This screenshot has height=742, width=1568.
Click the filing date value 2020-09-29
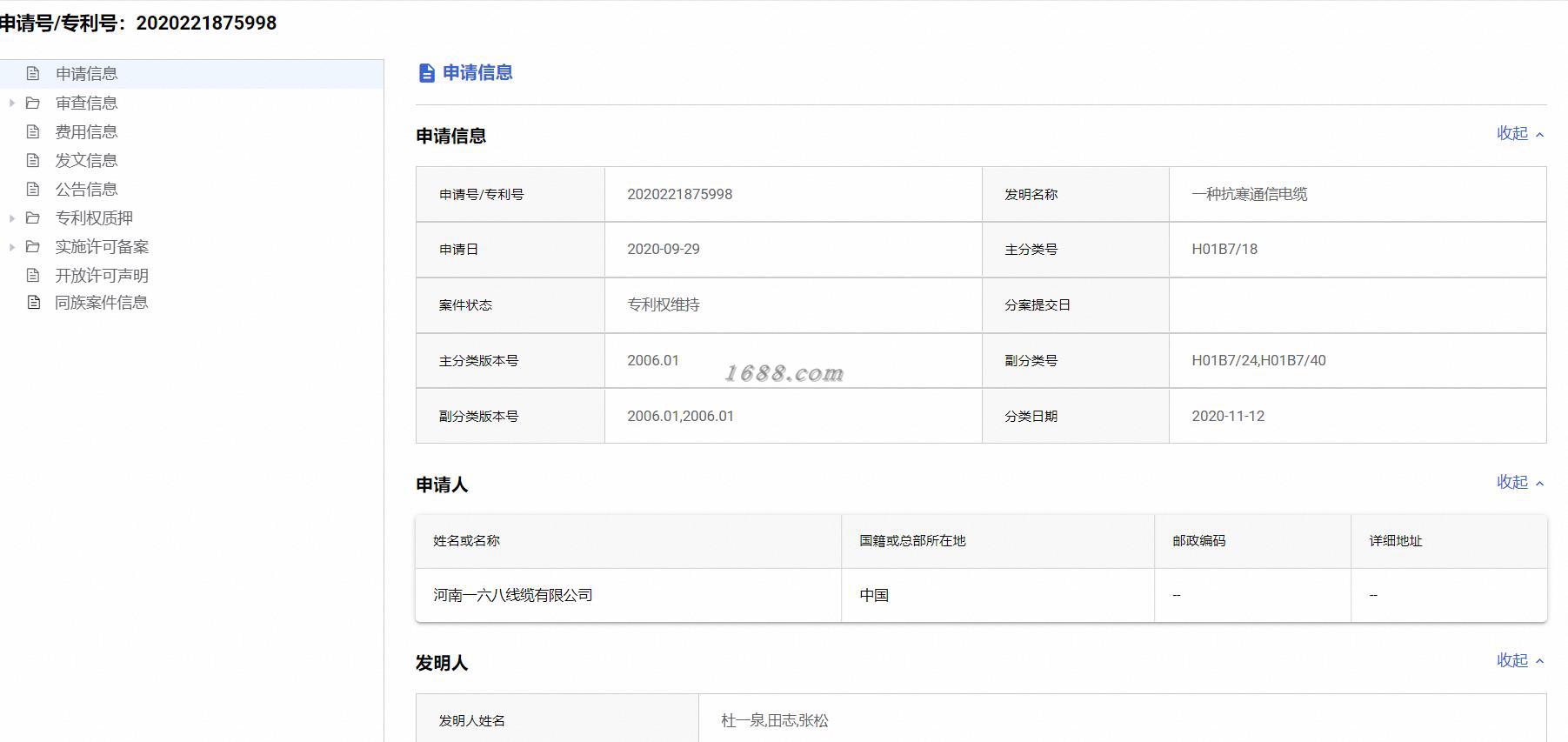pos(664,249)
